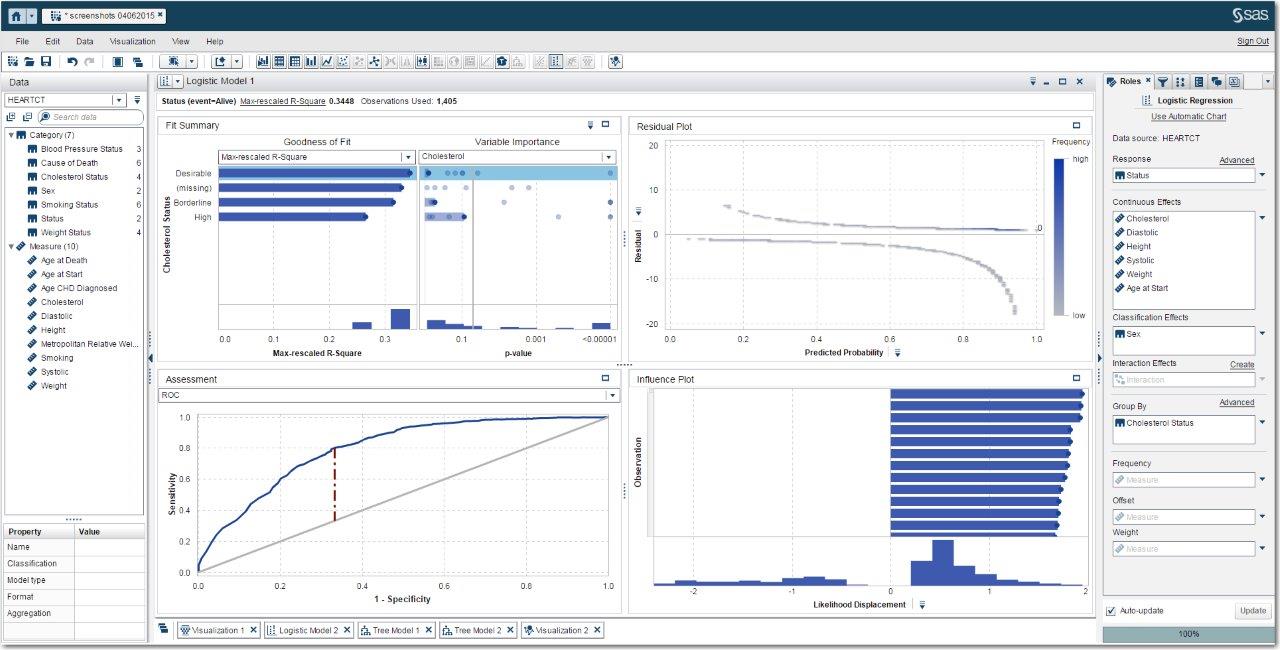Toggle the Auto-update checkbox
Screen dimensions: 1280x650
1111,611
